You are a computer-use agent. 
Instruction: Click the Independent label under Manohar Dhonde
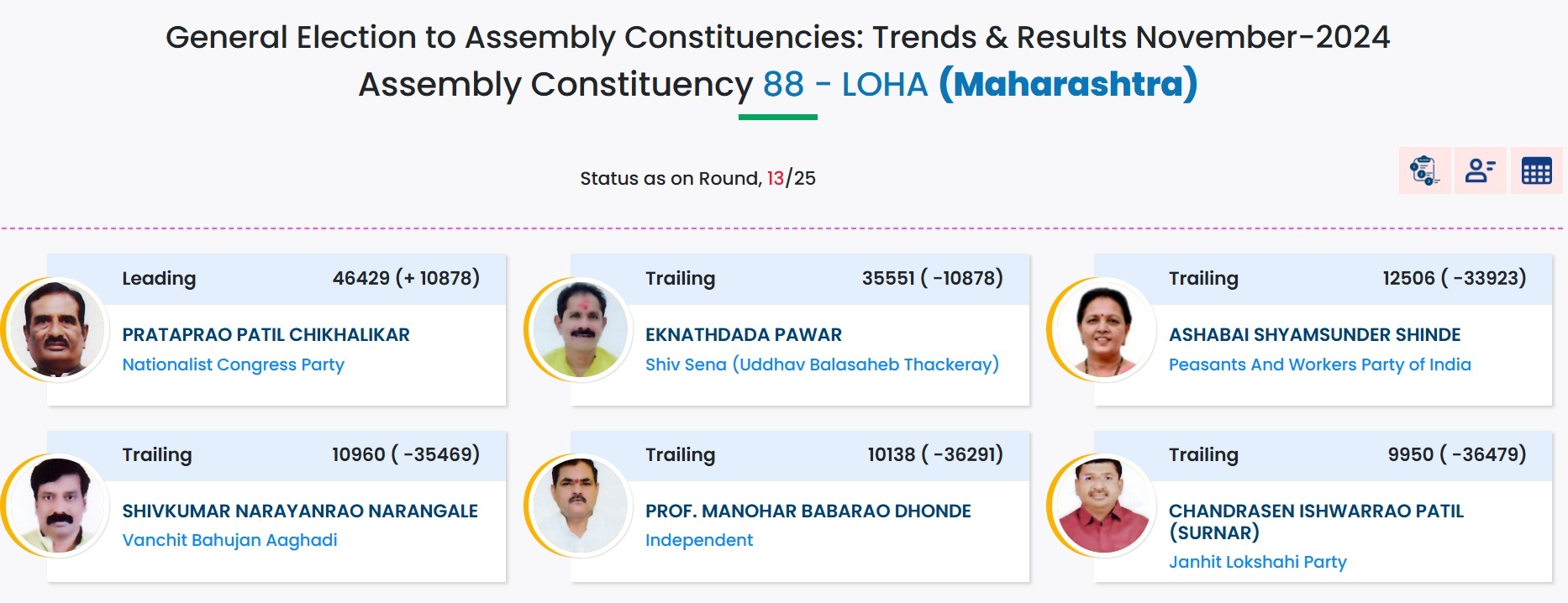[699, 540]
